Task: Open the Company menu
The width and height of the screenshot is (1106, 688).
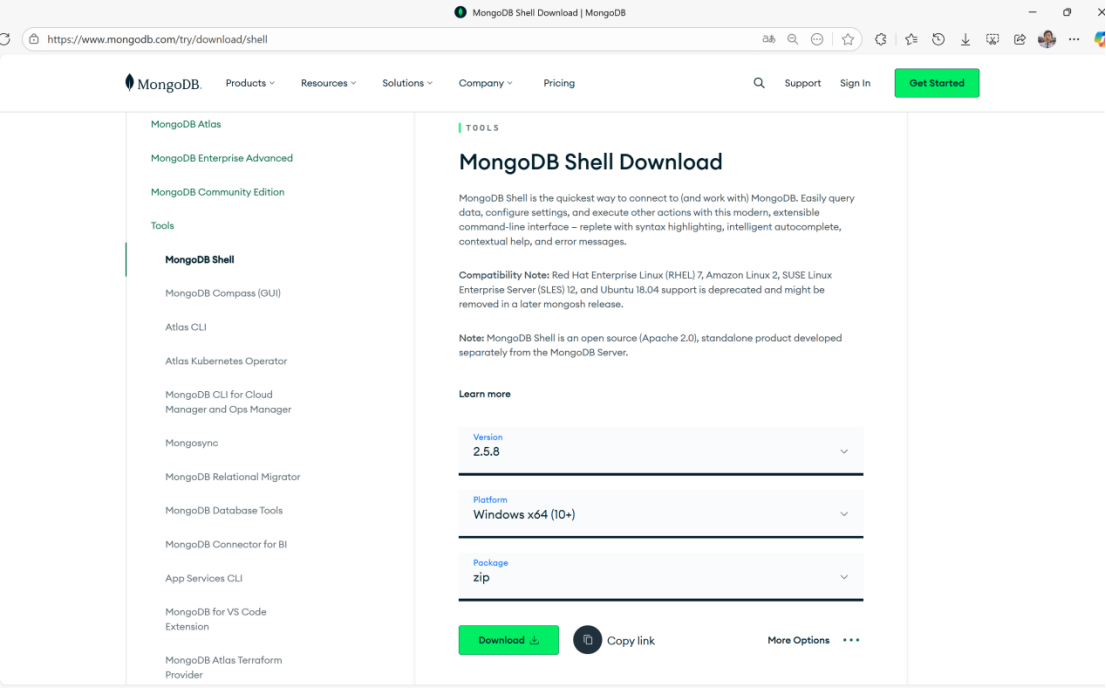Action: pos(486,83)
